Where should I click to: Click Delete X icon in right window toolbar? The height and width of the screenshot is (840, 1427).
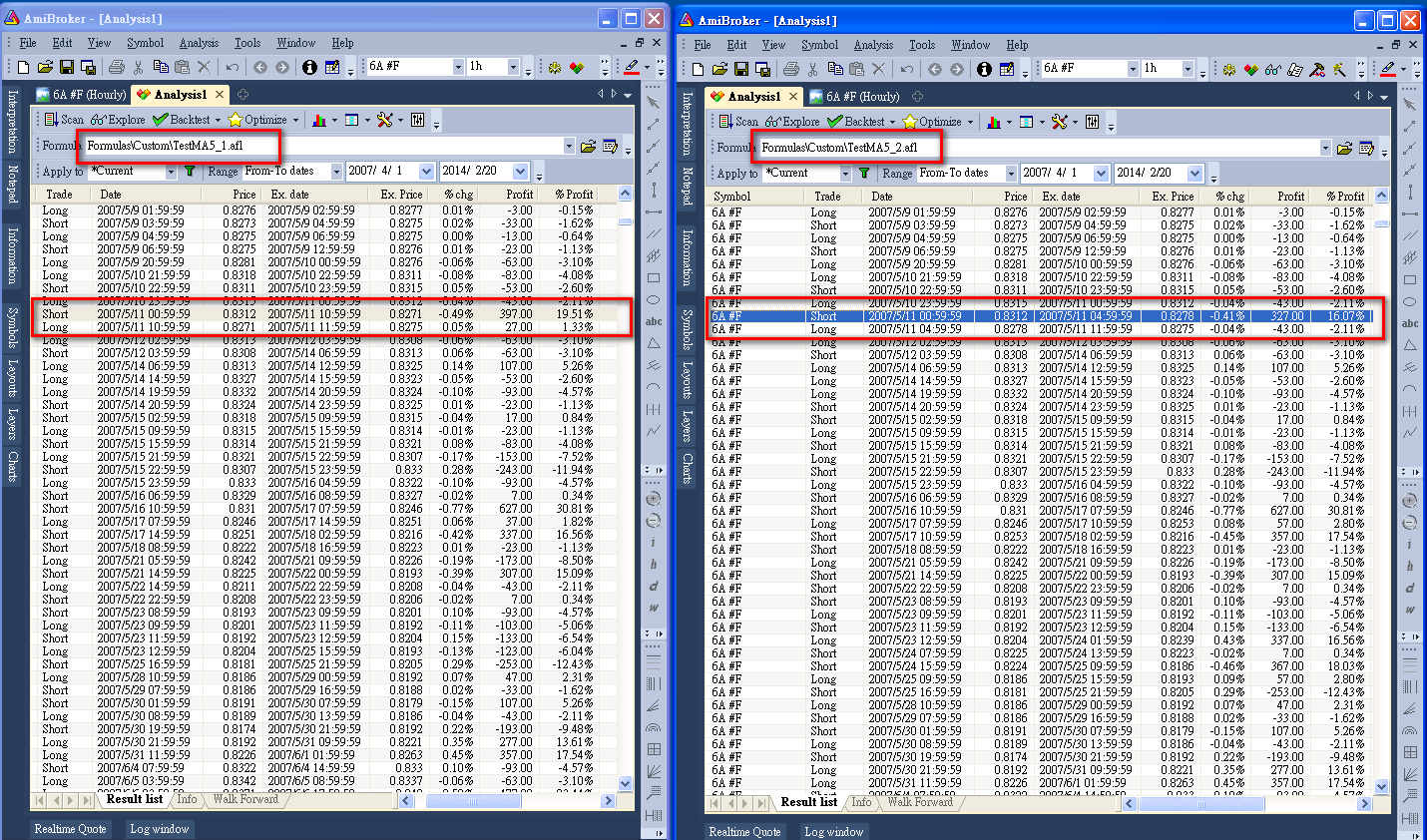pos(878,69)
